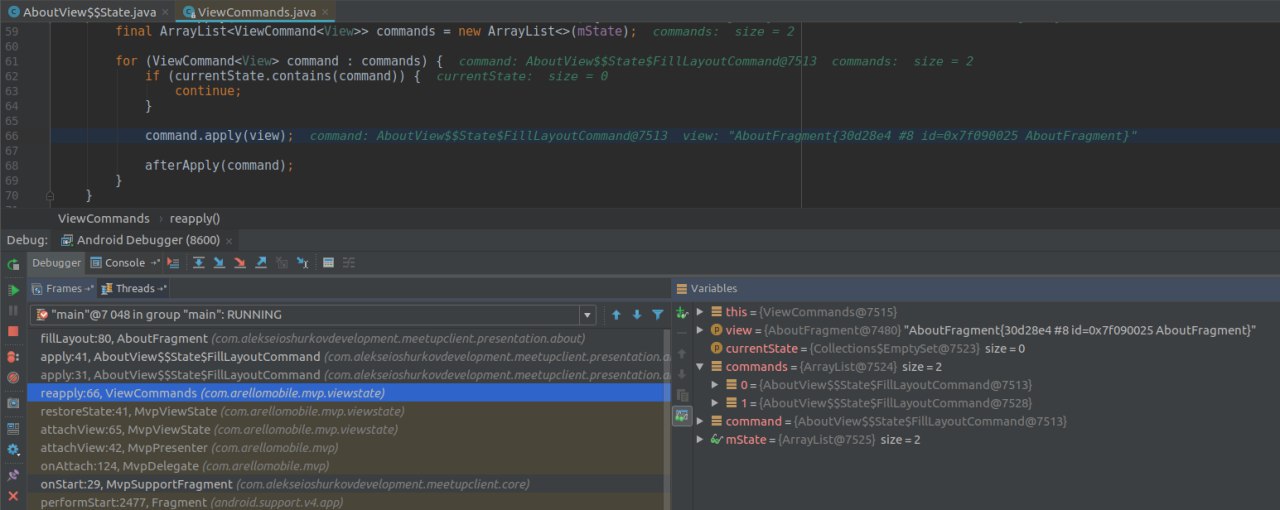Click the frames list vertical scrollbar
This screenshot has width=1280, height=510.
(x=667, y=420)
